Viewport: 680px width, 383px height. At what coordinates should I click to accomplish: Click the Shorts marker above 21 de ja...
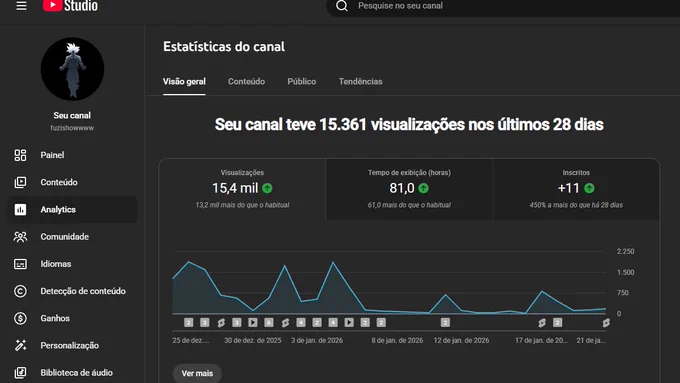tap(606, 323)
